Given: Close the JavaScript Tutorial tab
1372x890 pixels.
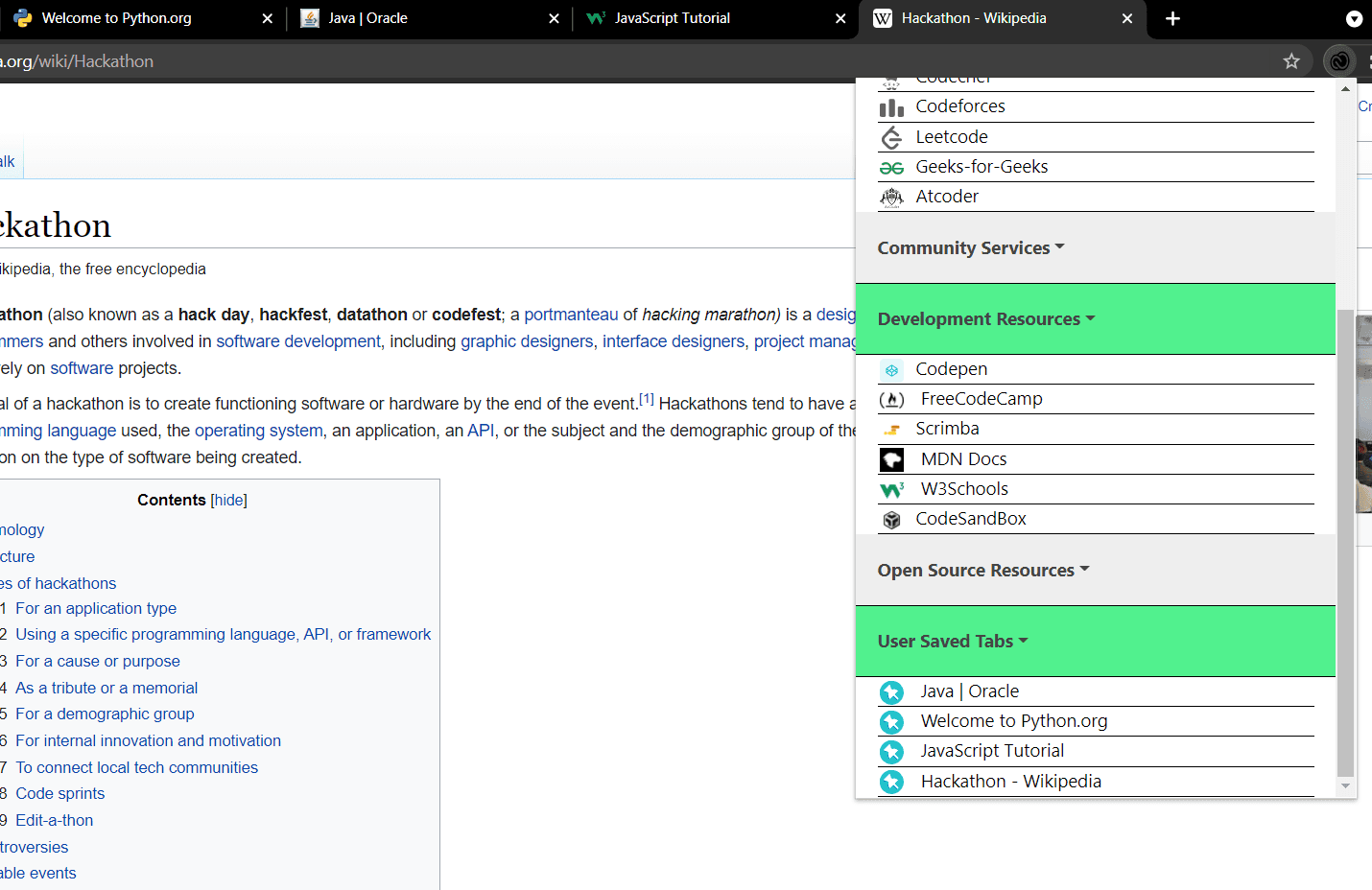Looking at the screenshot, I should (840, 18).
